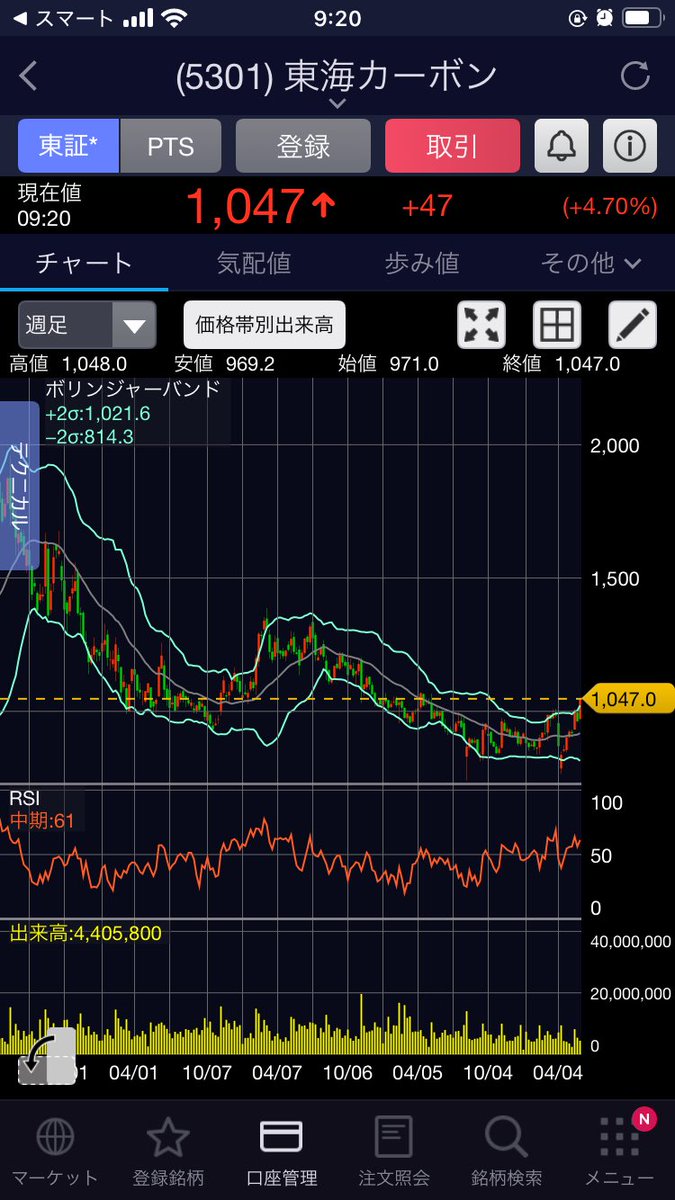Screen dimensions: 675x1200
Task: Expand the stock title chevron below 東海カーボン
Action: pyautogui.click(x=337, y=103)
